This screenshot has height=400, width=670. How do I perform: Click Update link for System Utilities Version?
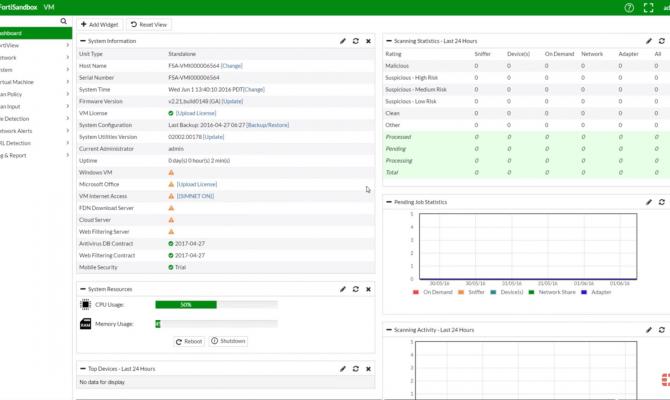pyautogui.click(x=214, y=137)
